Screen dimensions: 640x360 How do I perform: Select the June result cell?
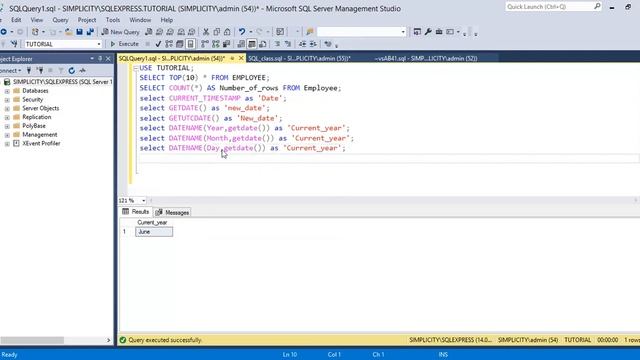[x=154, y=232]
